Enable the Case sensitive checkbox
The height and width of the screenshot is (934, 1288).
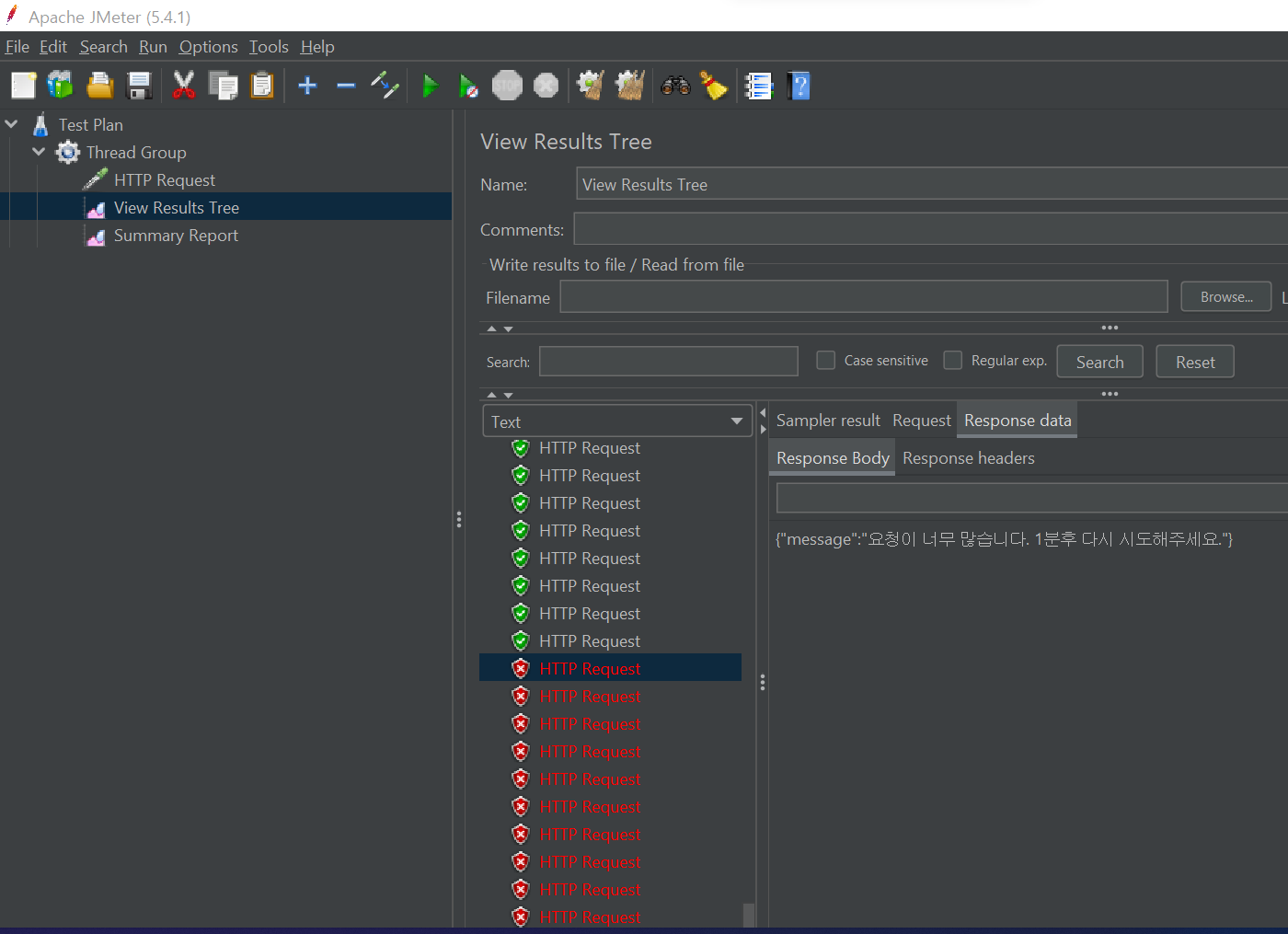pos(826,360)
